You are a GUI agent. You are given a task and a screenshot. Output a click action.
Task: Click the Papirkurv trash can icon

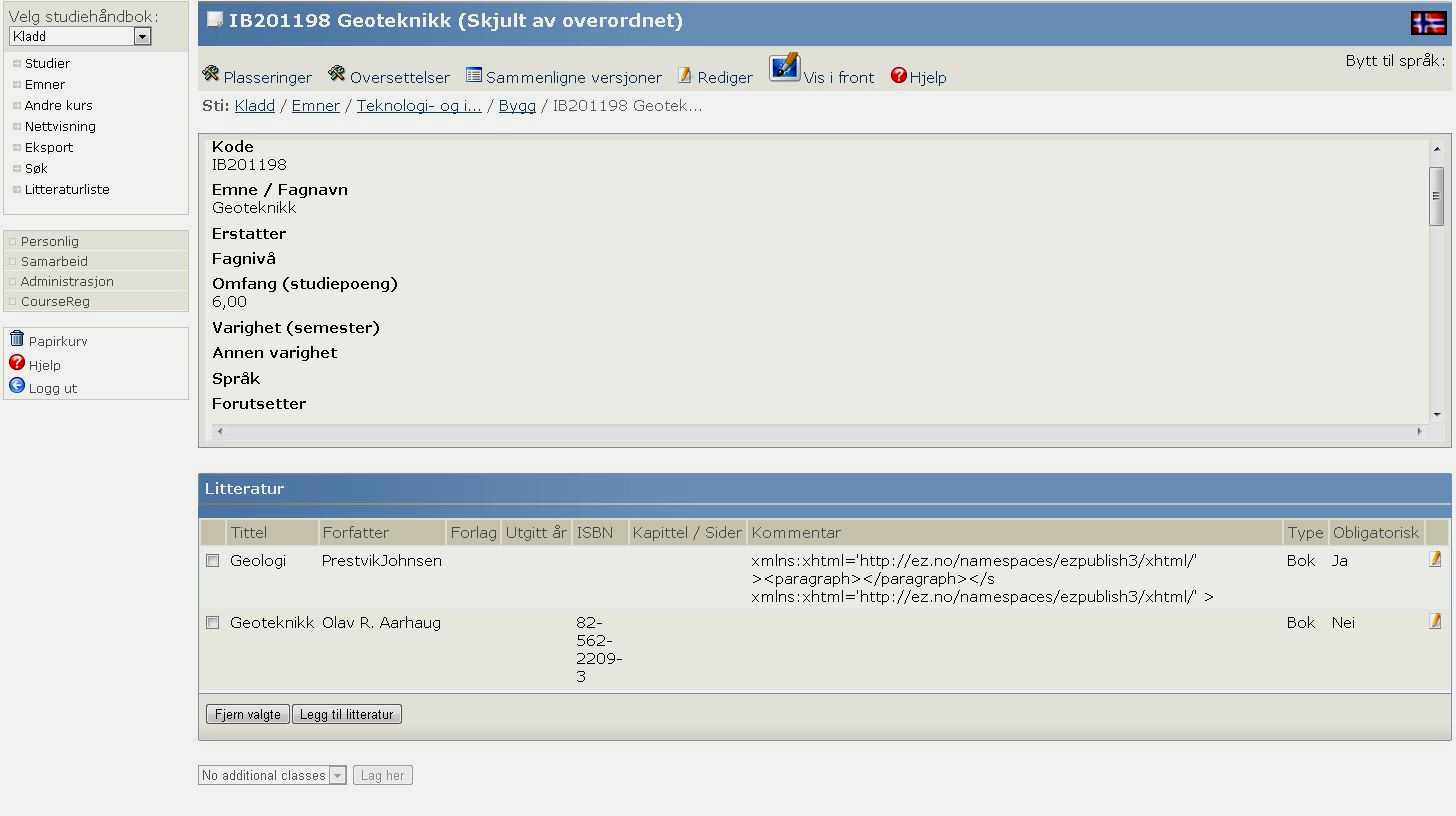(x=17, y=339)
